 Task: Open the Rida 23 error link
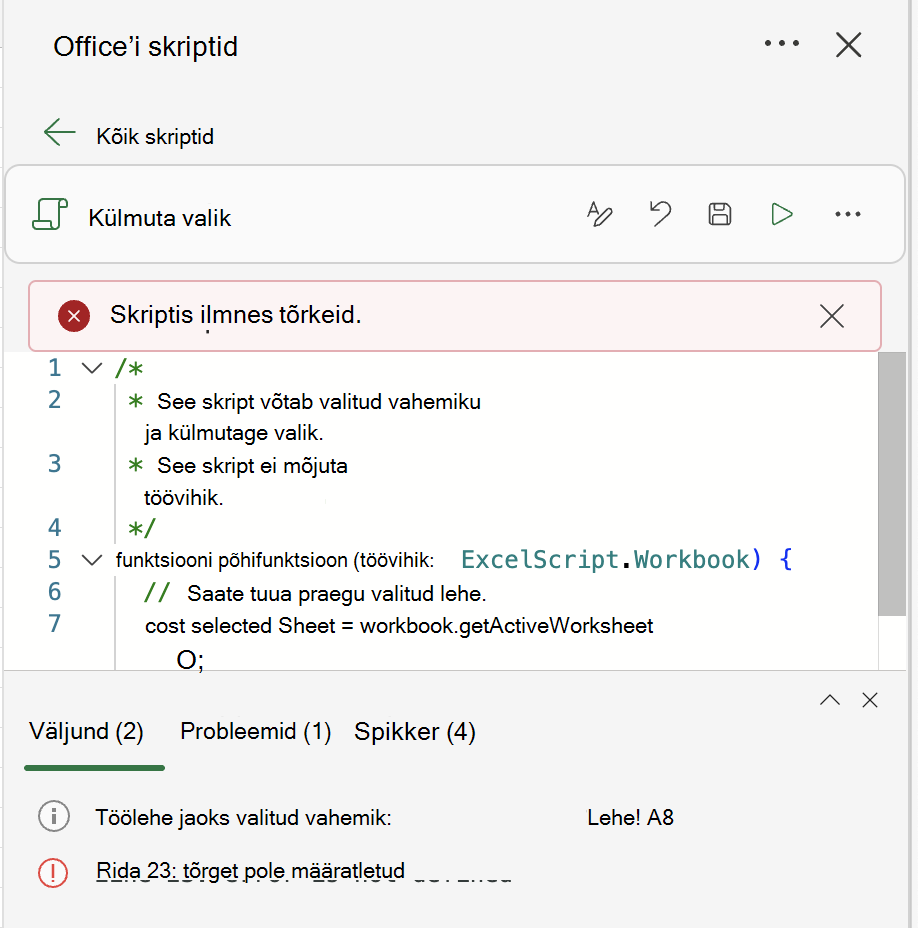click(250, 871)
